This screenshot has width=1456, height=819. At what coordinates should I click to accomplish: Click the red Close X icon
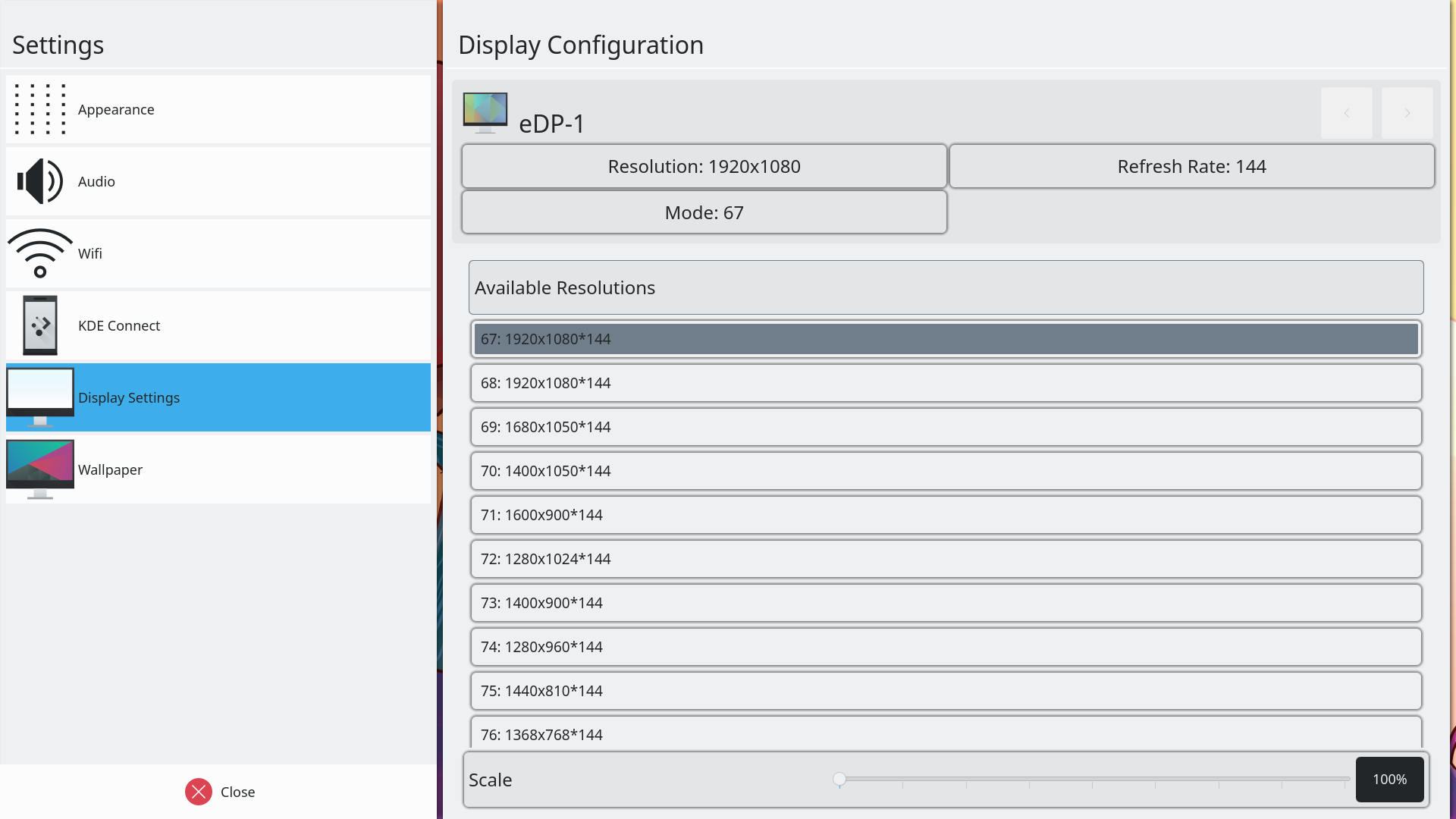point(199,792)
